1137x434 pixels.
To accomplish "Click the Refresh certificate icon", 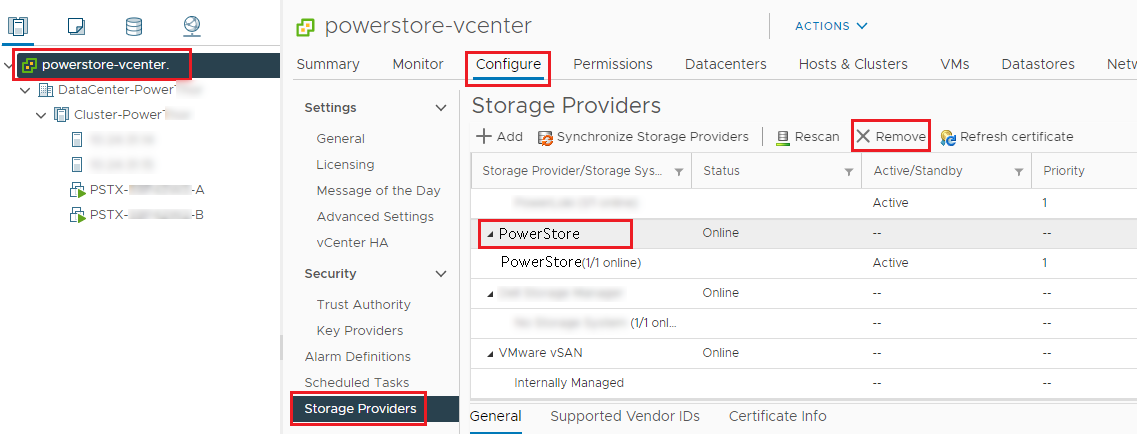I will (948, 137).
